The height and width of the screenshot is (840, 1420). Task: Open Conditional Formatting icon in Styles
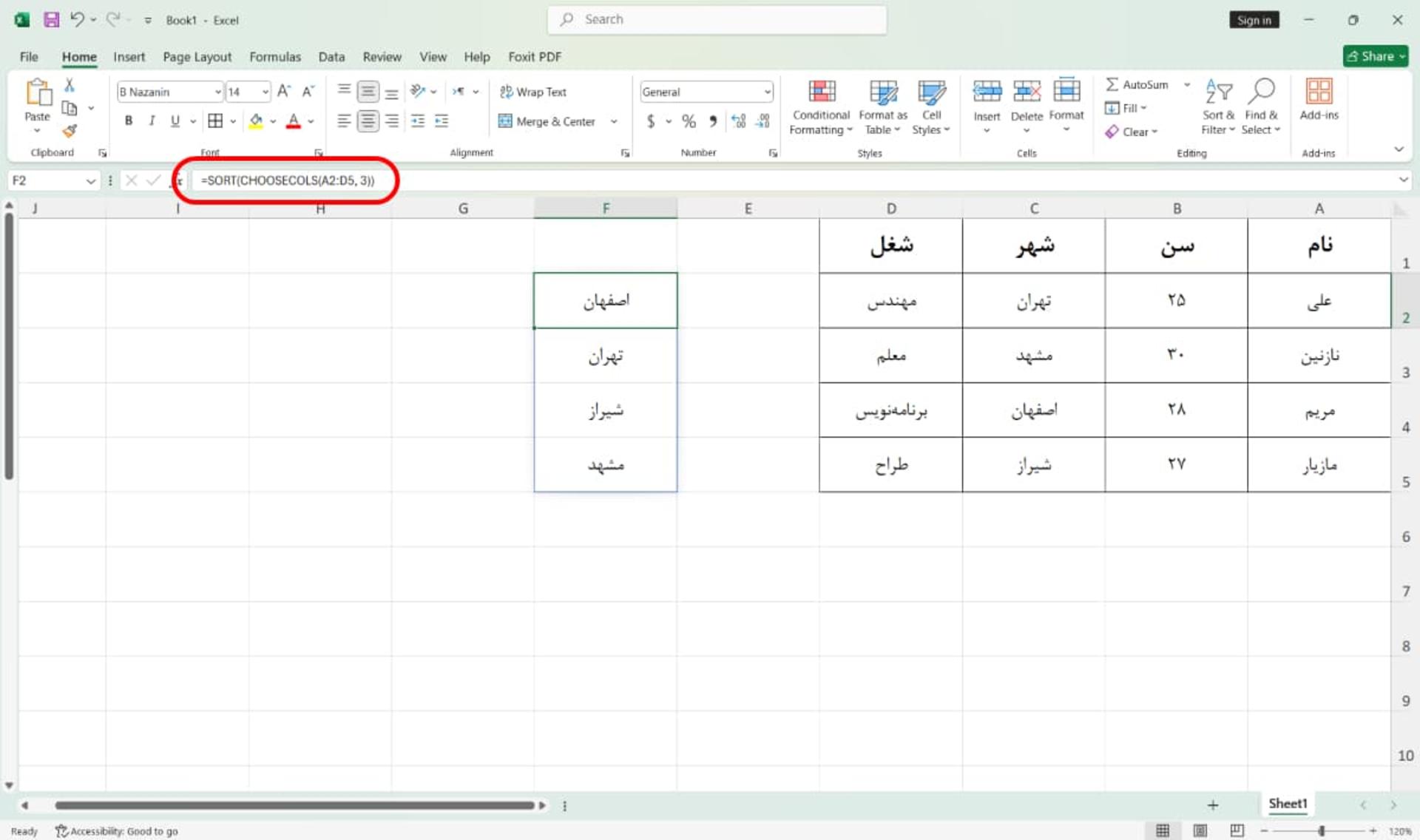[x=822, y=92]
